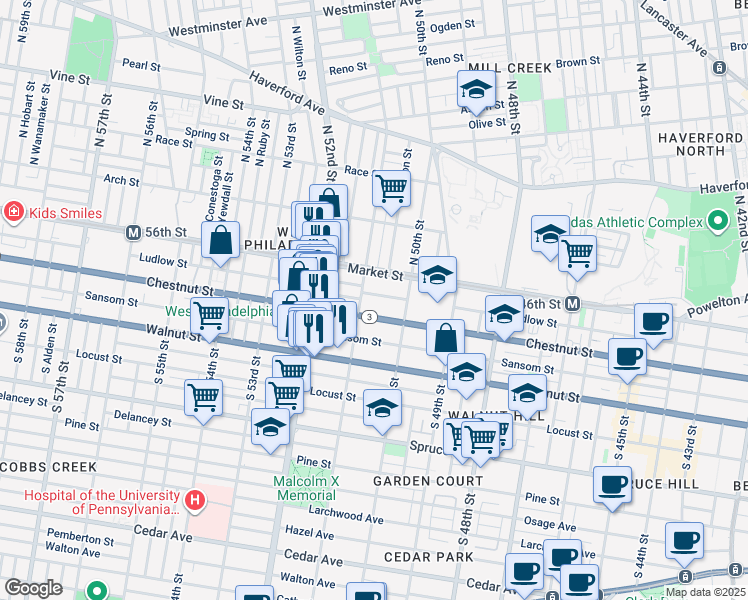Click the COBBS CREEK neighborhood label
The height and width of the screenshot is (600, 748).
point(49,467)
